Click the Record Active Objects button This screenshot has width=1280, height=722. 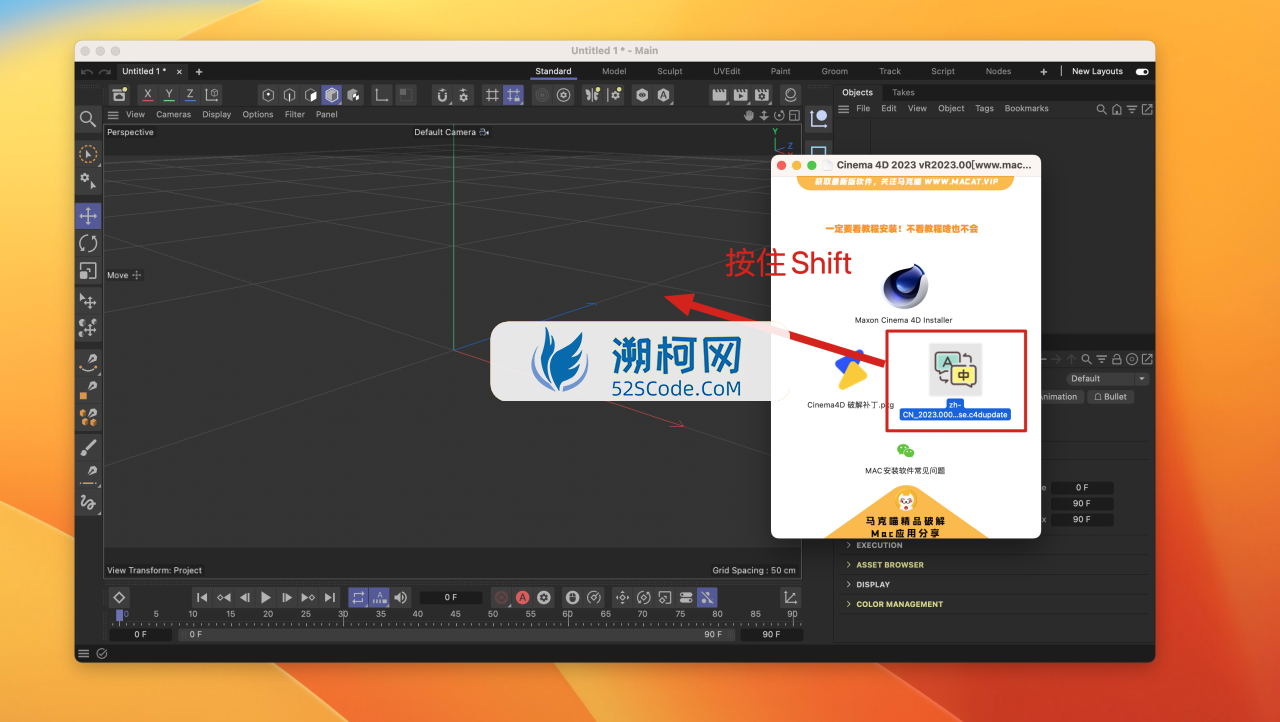click(502, 597)
